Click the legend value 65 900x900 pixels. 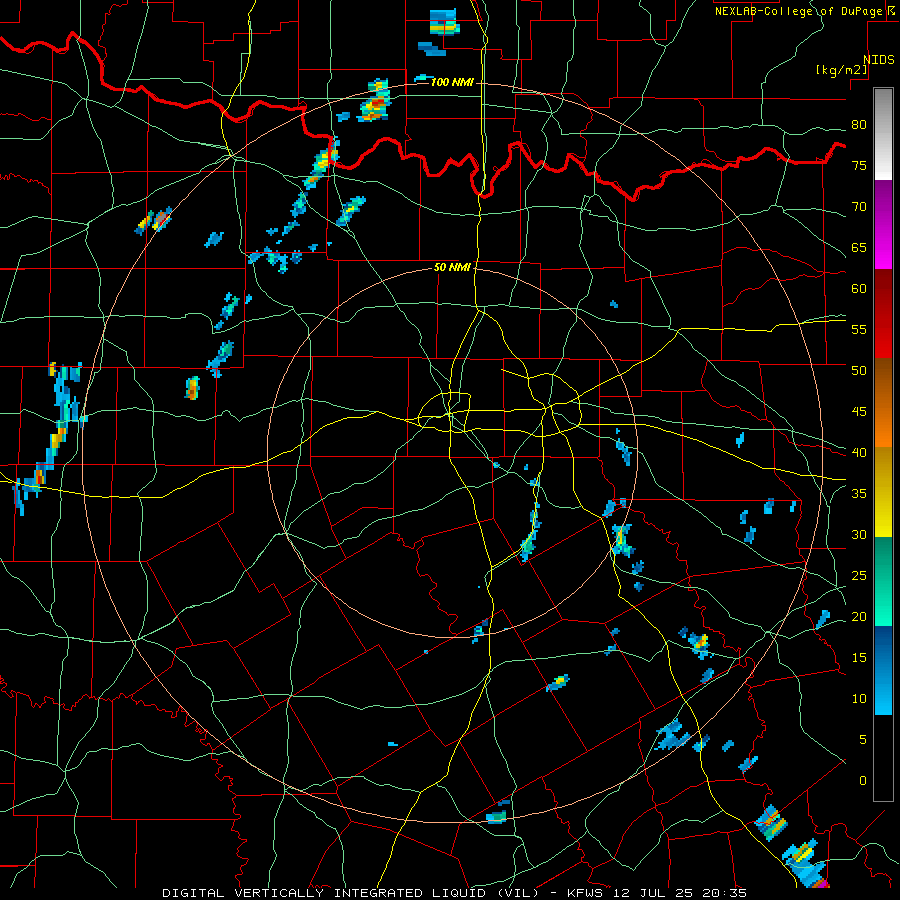[x=859, y=247]
